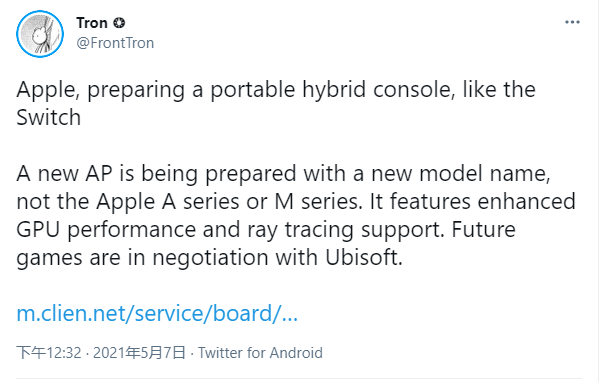Click the word Switch in the tweet
The height and width of the screenshot is (382, 599).
coord(49,117)
